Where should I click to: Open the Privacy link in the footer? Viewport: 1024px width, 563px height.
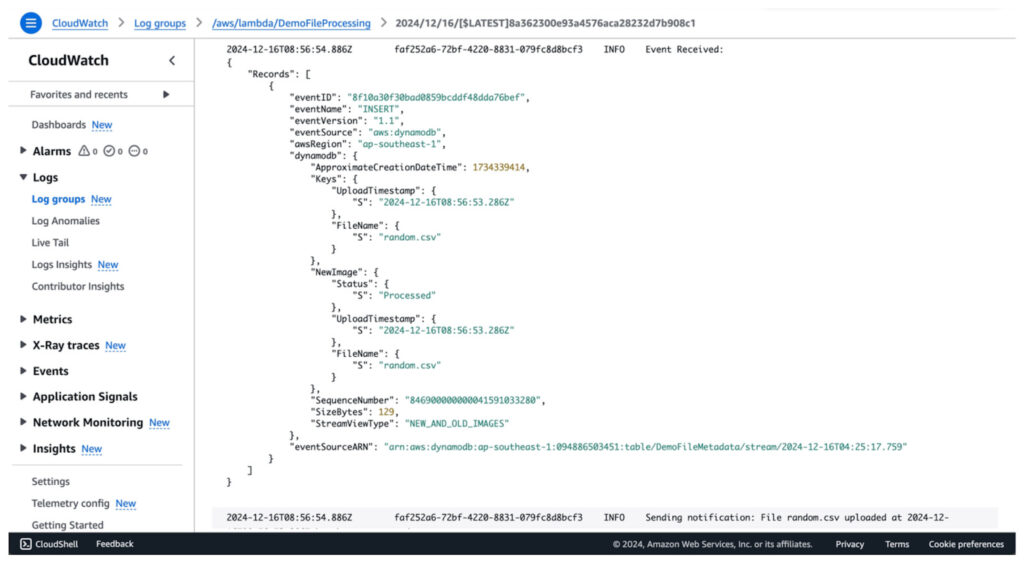point(850,544)
